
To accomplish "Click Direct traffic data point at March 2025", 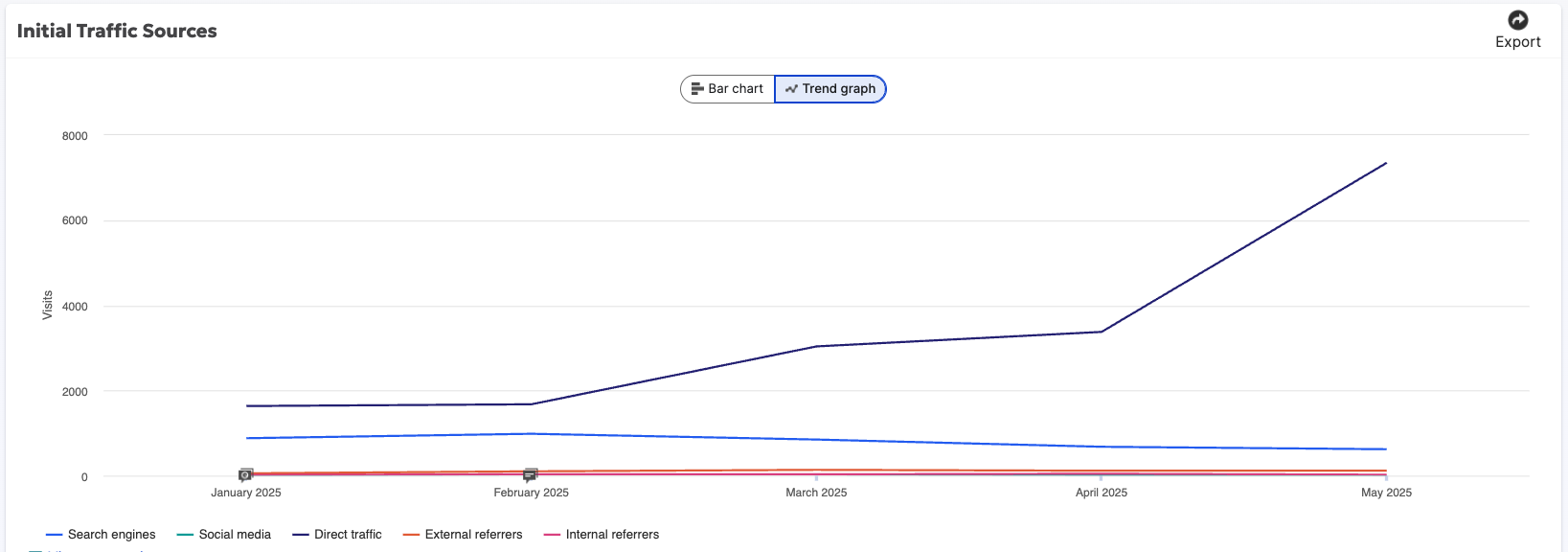I will click(x=816, y=346).
